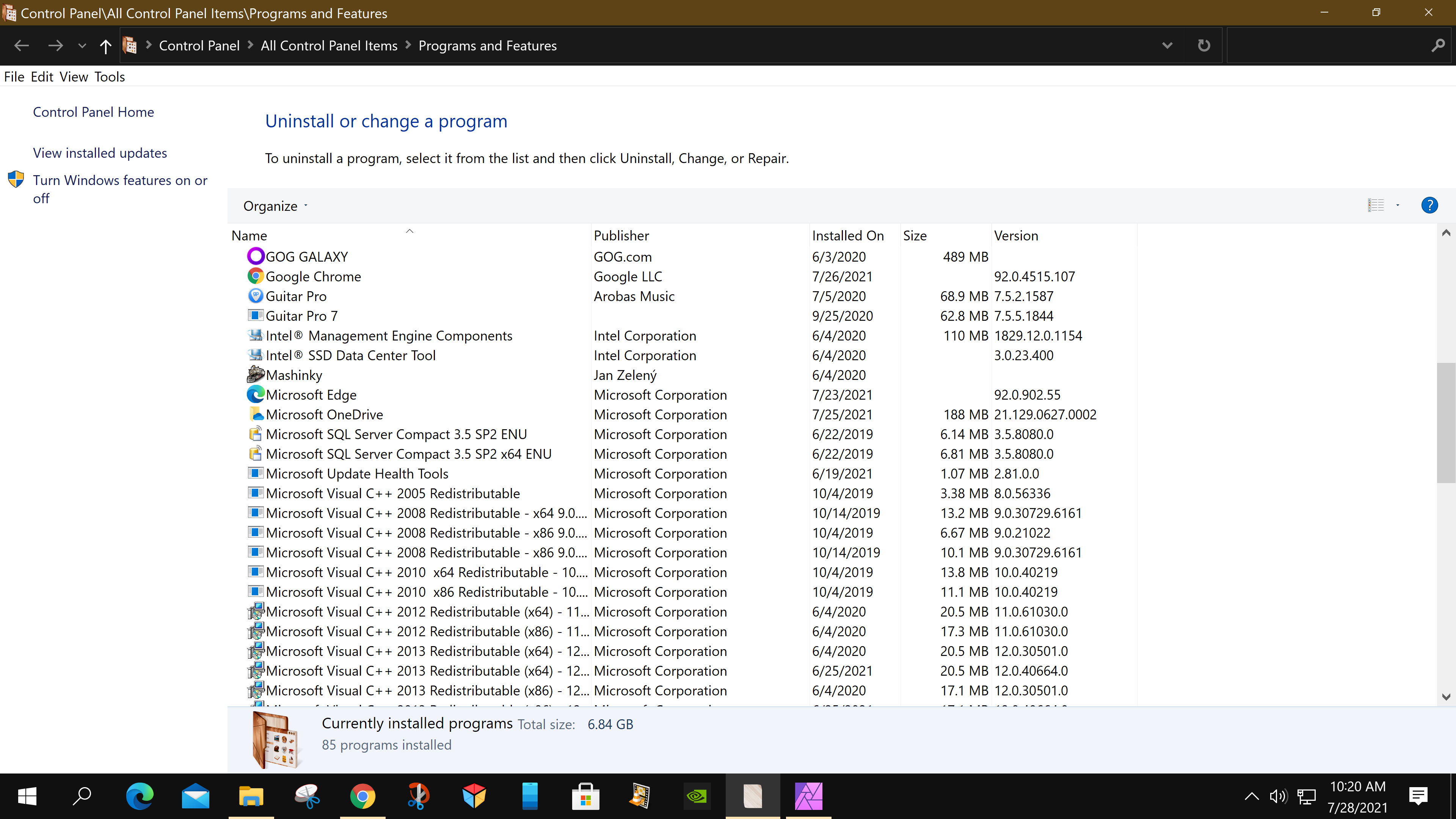
Task: Go forward using the Forward arrow
Action: [55, 46]
